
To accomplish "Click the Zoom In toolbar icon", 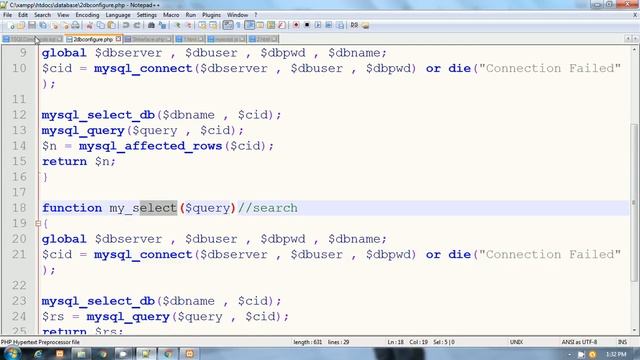I will tap(178, 25).
